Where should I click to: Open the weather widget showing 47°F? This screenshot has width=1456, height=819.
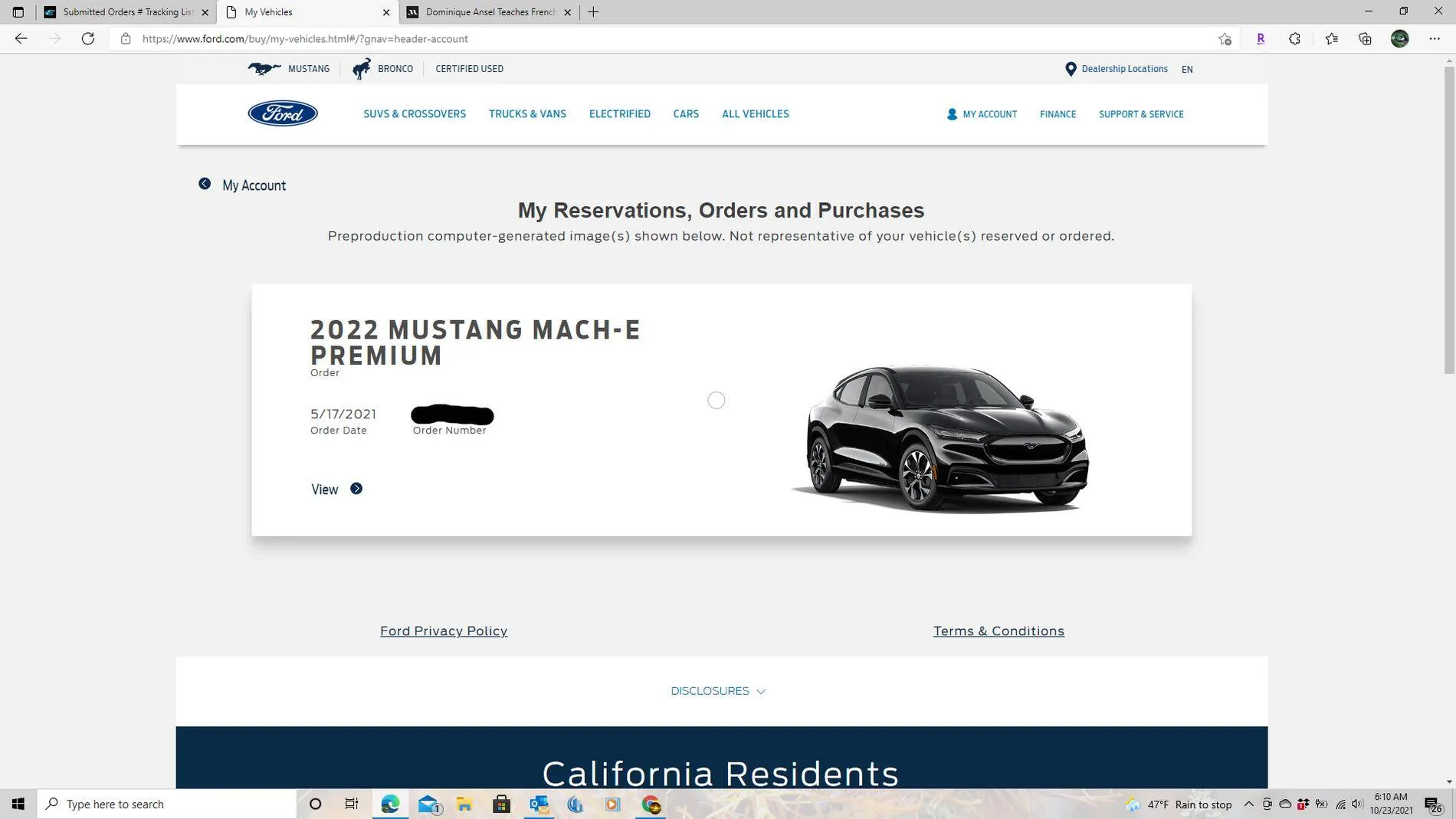pyautogui.click(x=1179, y=804)
